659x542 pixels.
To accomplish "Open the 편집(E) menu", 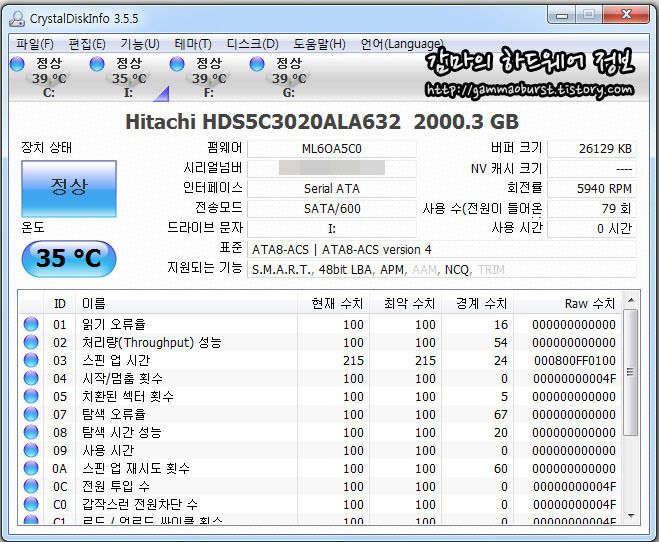I will pyautogui.click(x=87, y=44).
